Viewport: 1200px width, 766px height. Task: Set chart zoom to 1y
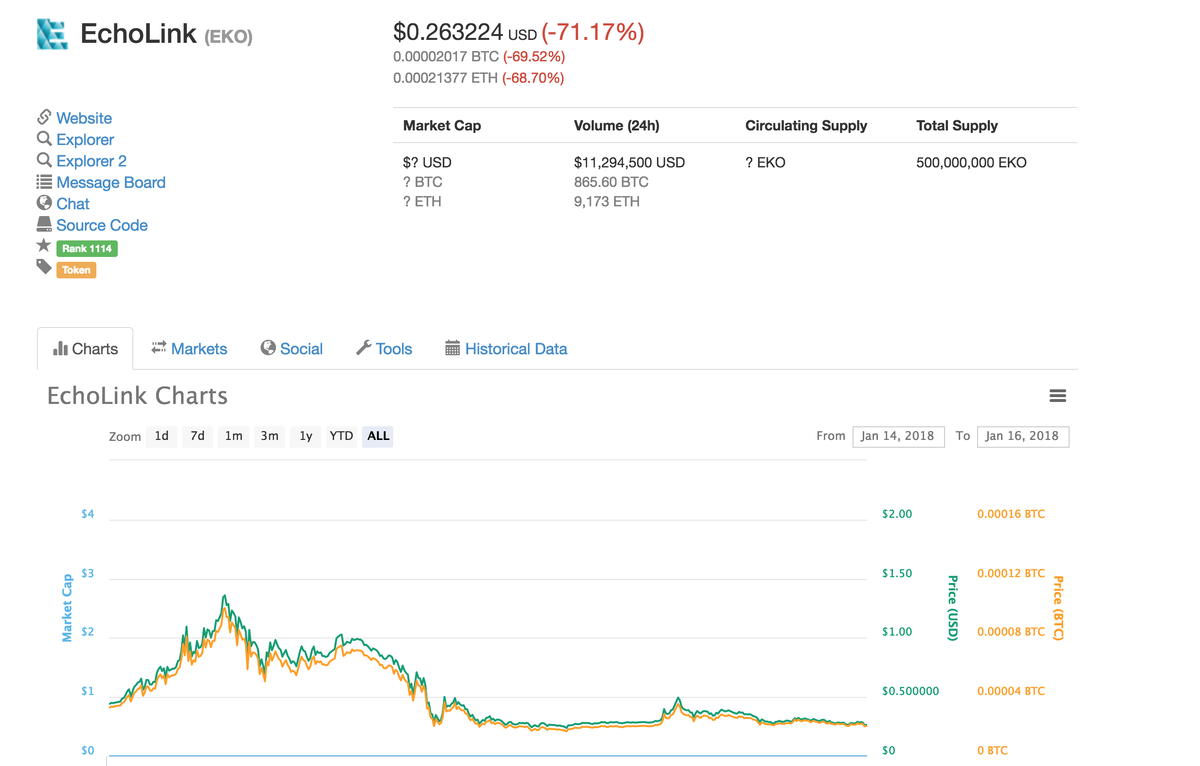305,436
